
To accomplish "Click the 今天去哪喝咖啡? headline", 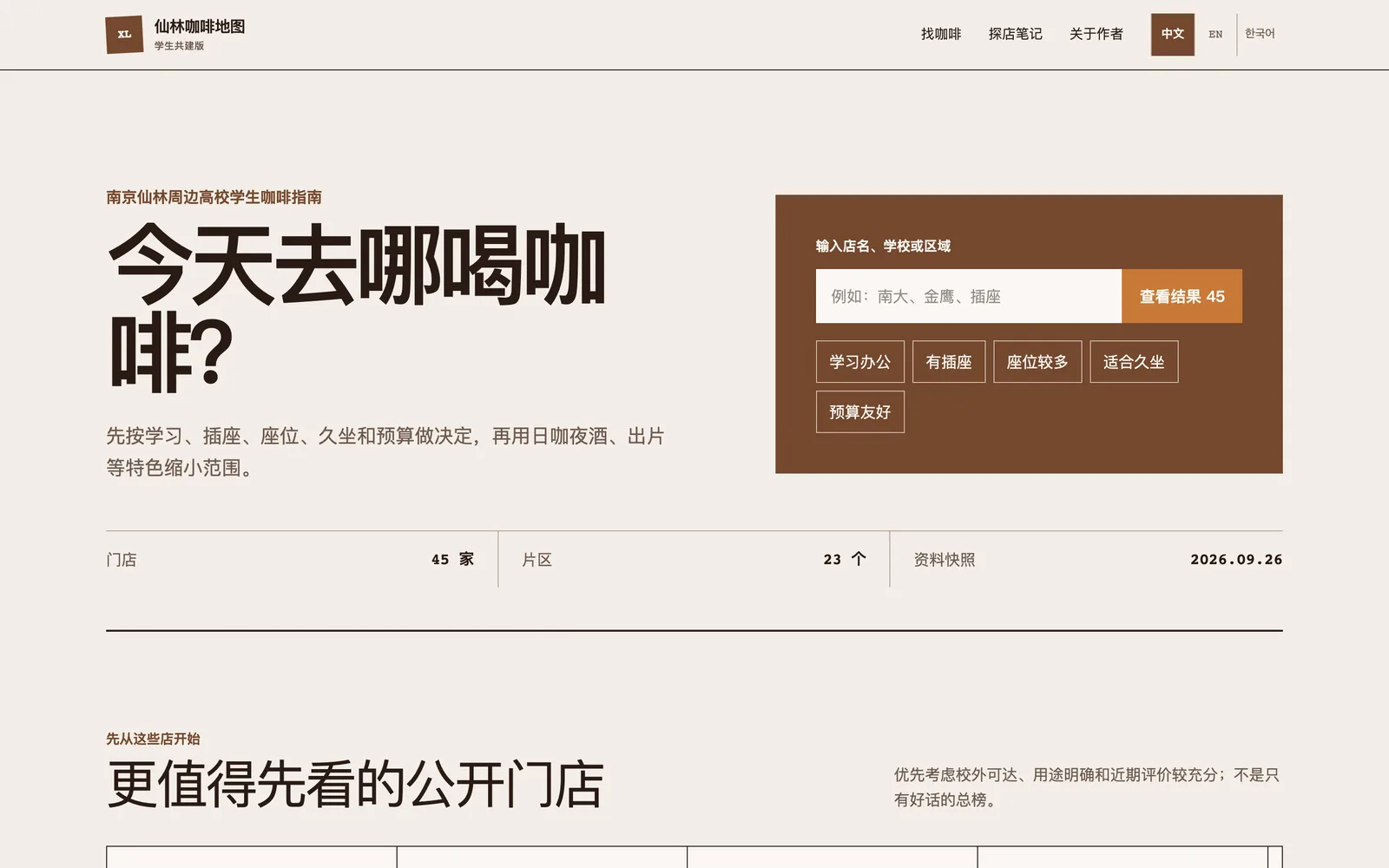I will 357,308.
